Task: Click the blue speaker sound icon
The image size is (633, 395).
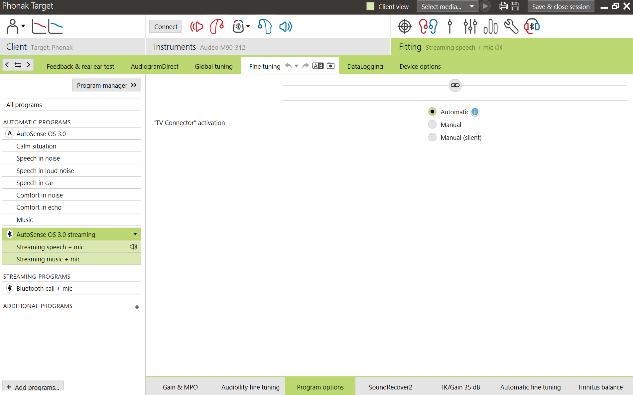Action: click(285, 27)
